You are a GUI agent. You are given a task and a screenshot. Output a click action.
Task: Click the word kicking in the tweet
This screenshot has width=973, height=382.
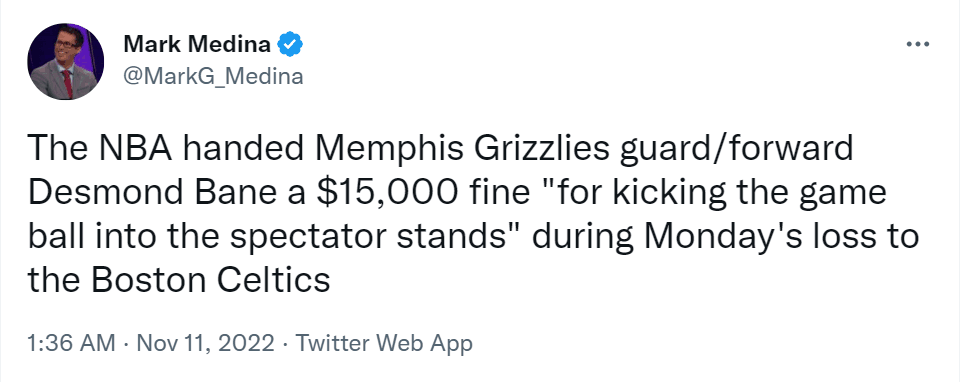click(658, 195)
